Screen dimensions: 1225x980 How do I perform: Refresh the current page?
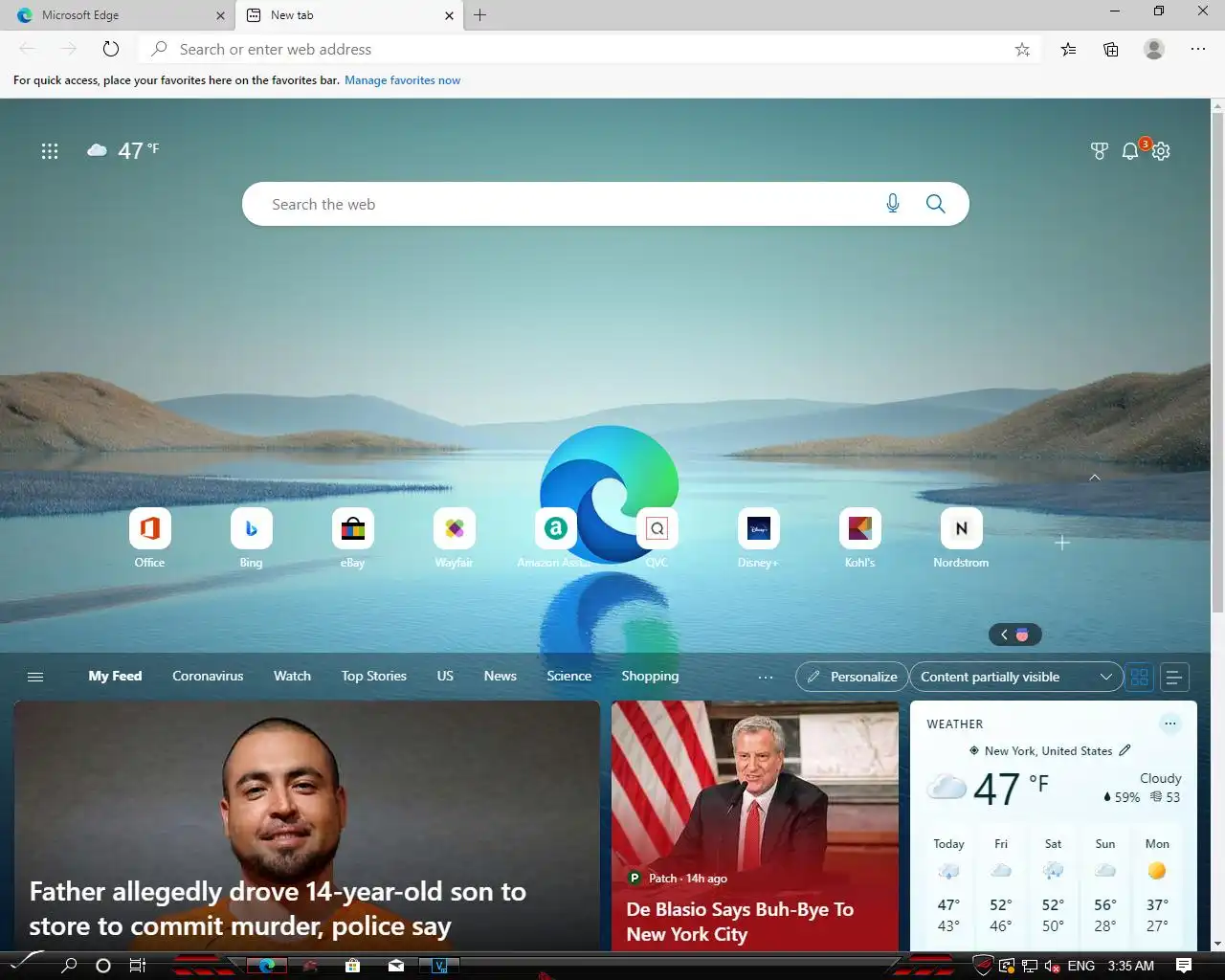[111, 49]
